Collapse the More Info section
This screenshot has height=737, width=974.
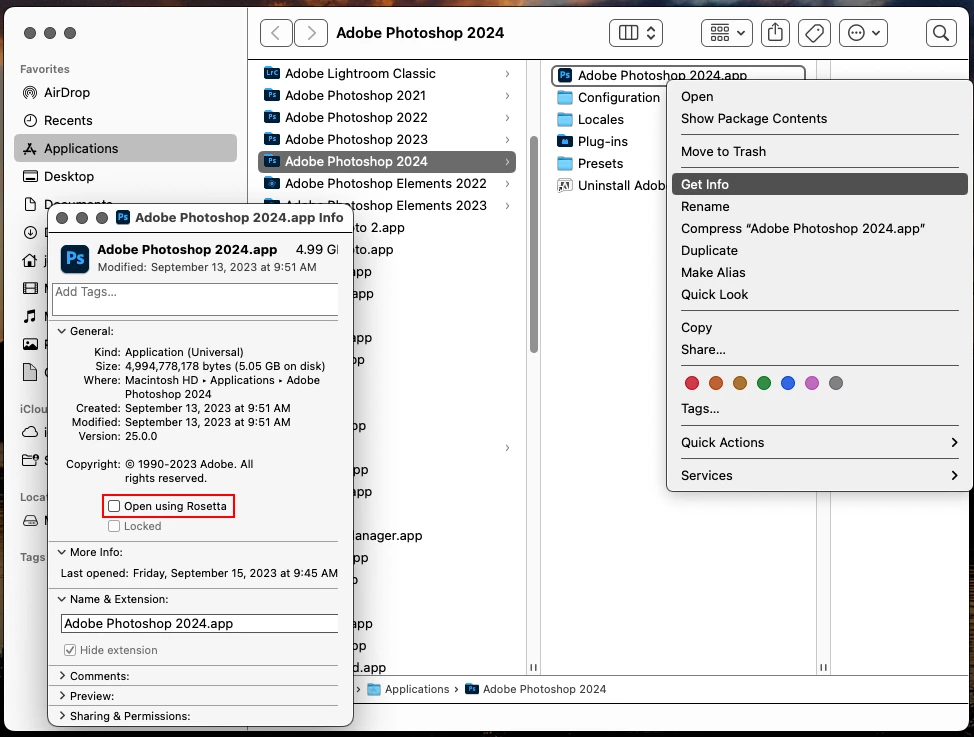click(x=61, y=552)
